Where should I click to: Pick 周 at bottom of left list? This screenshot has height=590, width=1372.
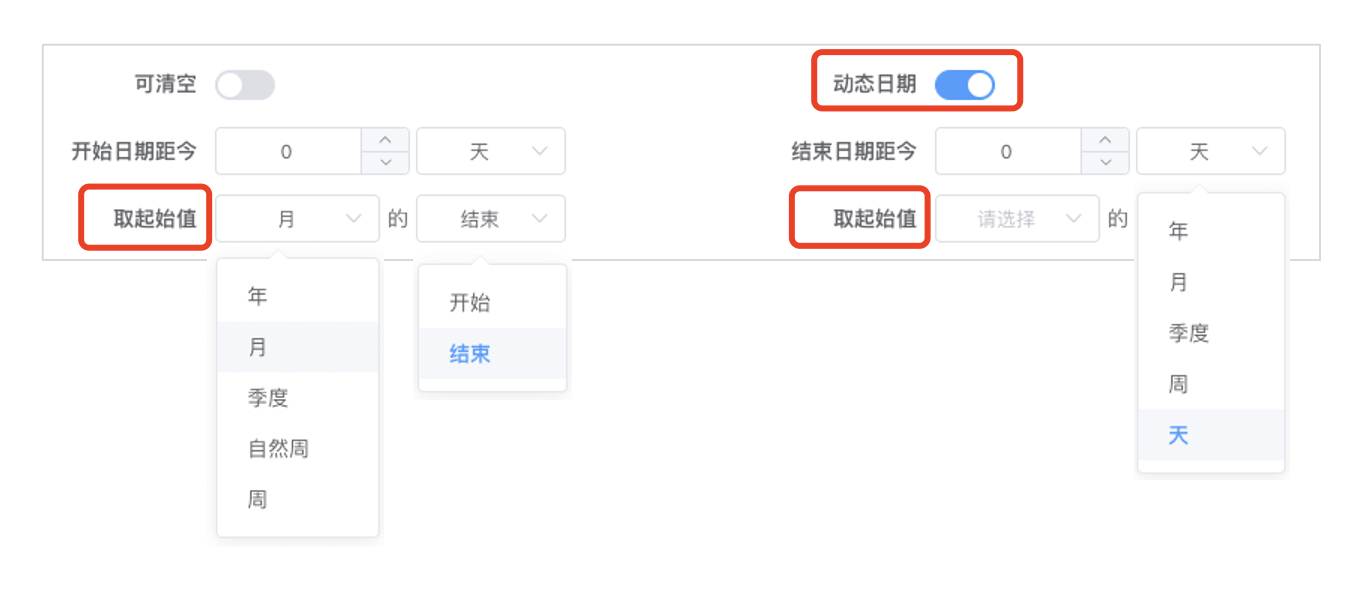[298, 500]
